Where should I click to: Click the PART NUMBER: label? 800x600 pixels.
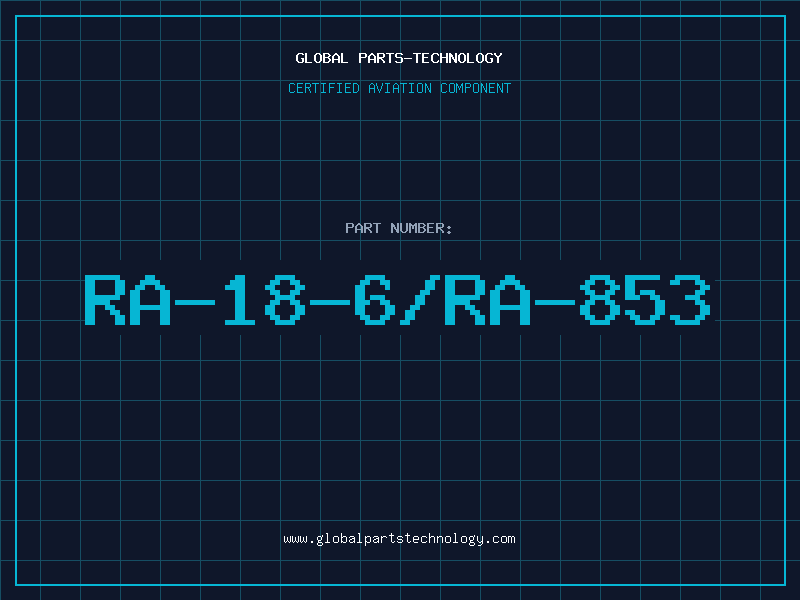click(x=399, y=228)
